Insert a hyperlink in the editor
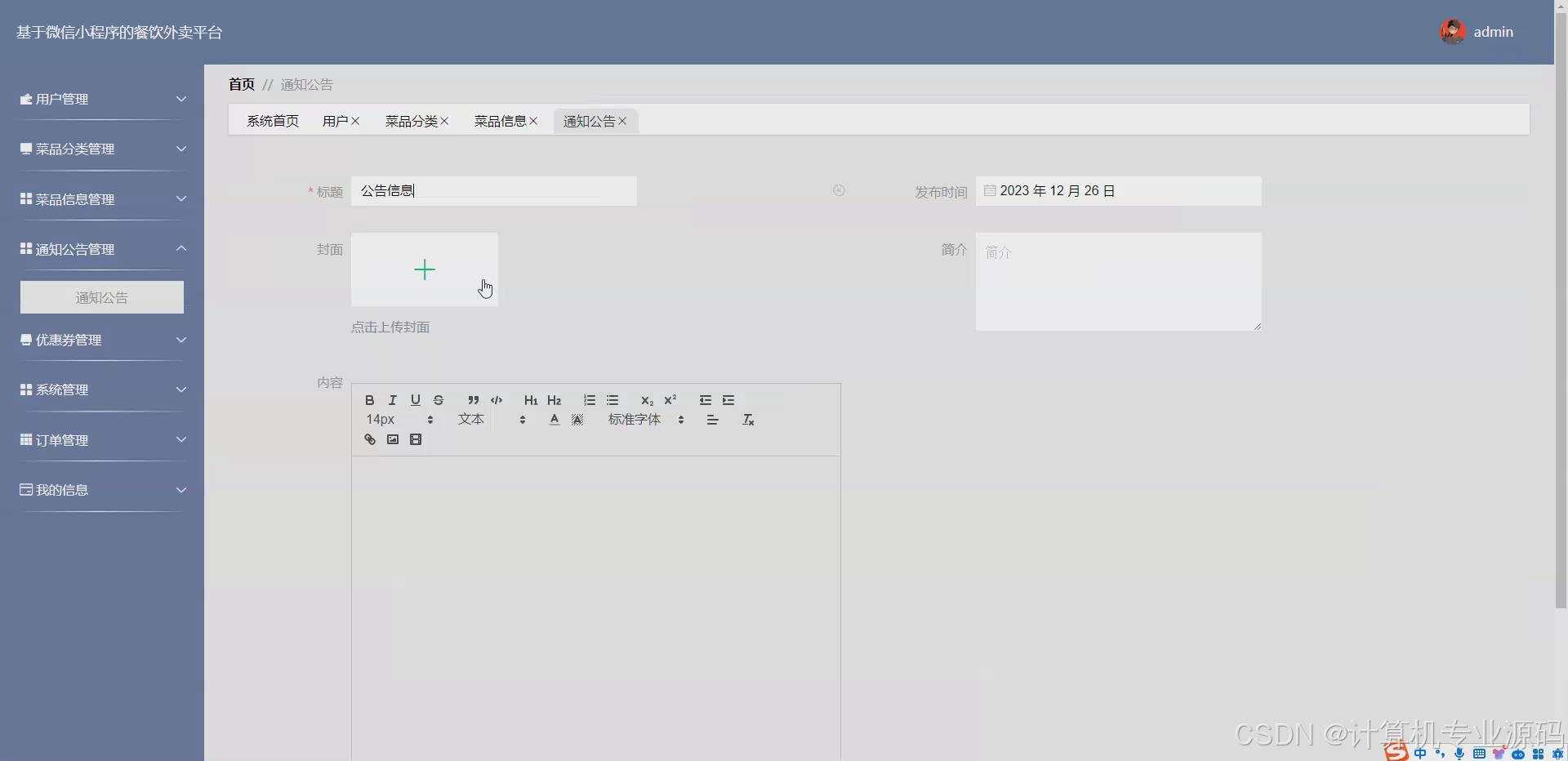1568x761 pixels. tap(369, 439)
